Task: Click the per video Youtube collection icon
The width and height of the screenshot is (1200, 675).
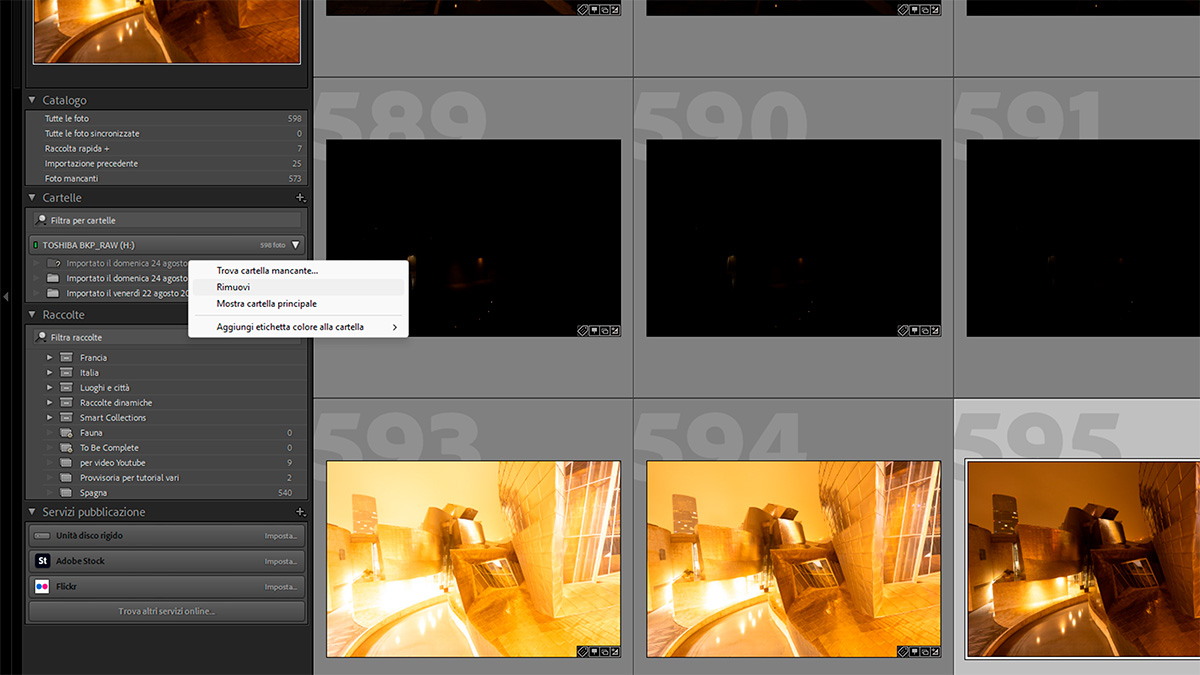Action: (66, 462)
